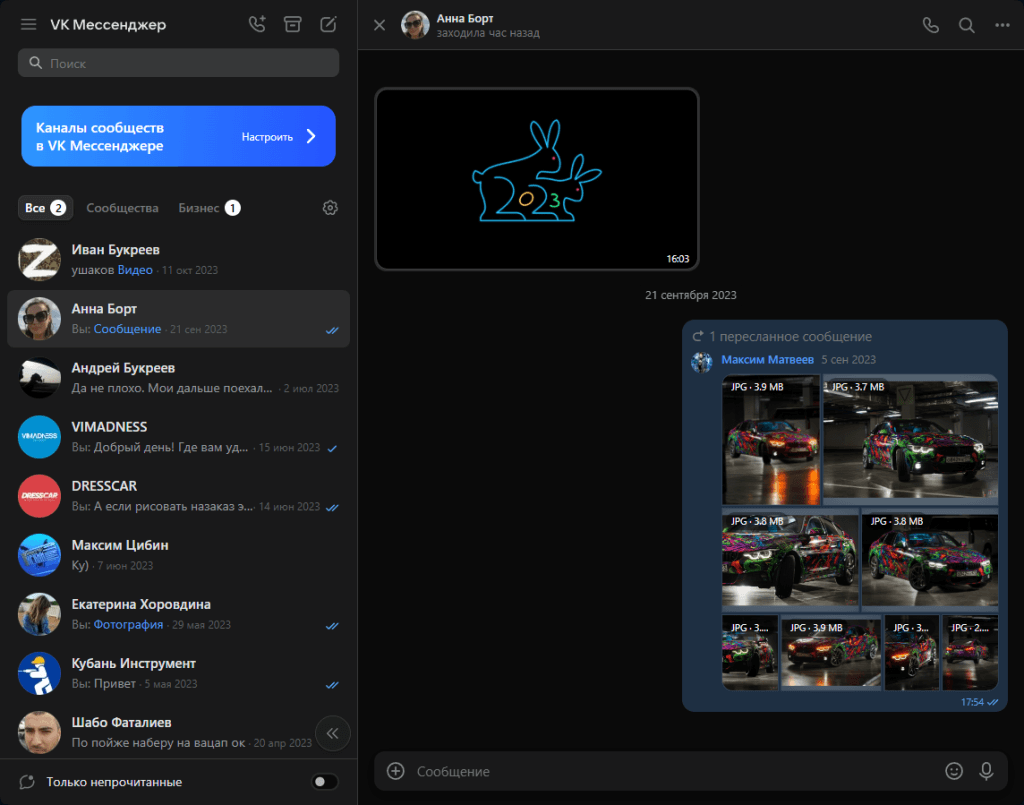
Task: Open the hamburger menu in VK Messenger
Action: (x=28, y=25)
